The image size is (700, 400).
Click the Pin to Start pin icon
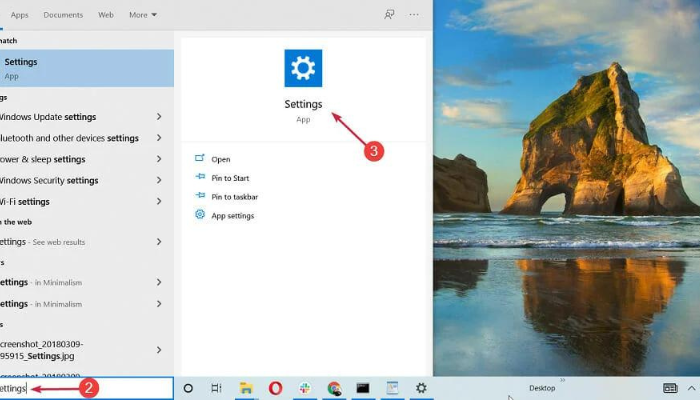click(x=200, y=177)
